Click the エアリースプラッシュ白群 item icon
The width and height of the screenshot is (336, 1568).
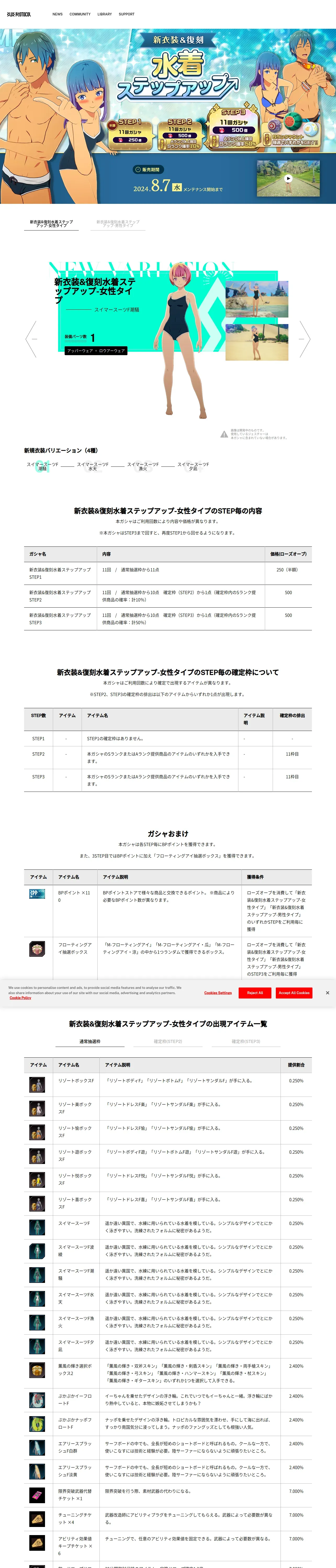(37, 1448)
